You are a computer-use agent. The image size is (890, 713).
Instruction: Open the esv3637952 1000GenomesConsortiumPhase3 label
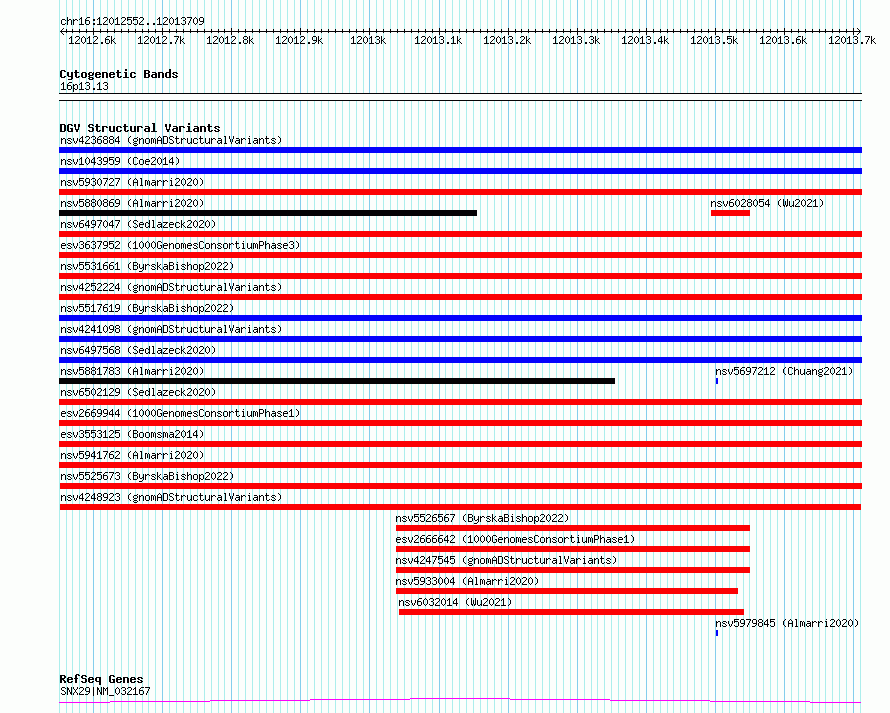tap(180, 245)
